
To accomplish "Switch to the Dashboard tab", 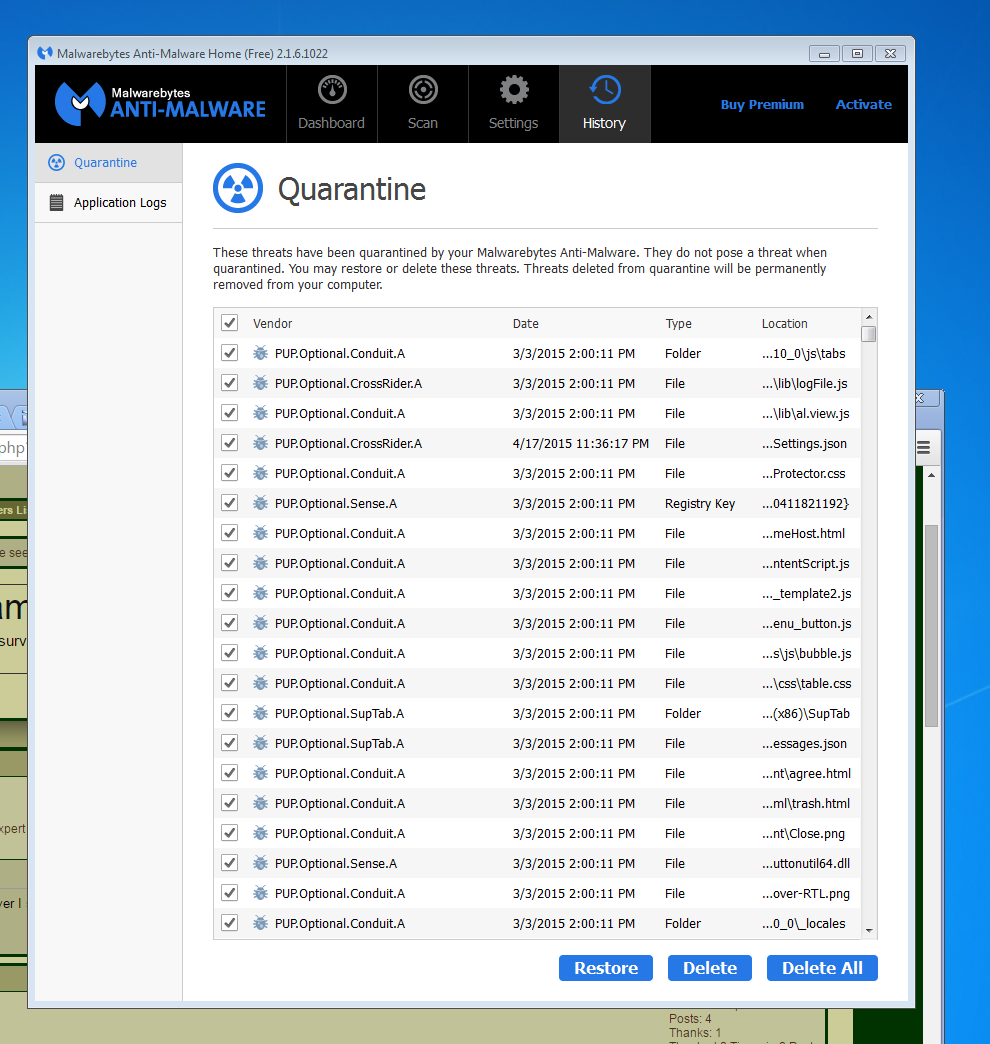I will click(x=332, y=104).
